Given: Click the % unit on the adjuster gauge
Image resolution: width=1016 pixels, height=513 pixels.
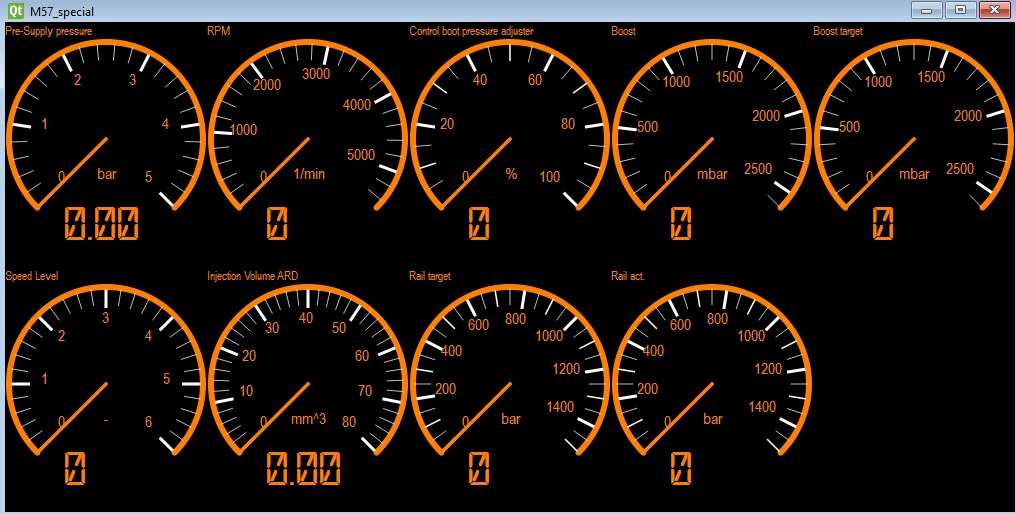Looking at the screenshot, I should [511, 174].
